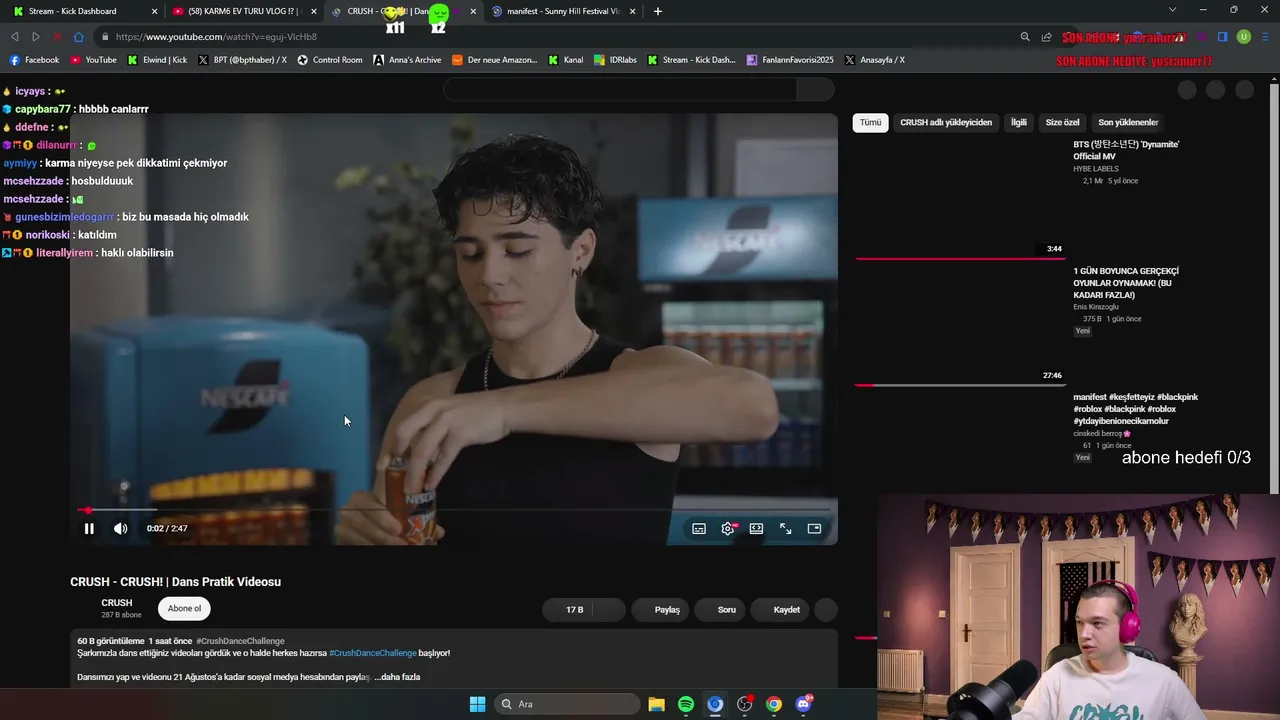Screen dimensions: 1280x720
Task: Open OBS Studio from the taskbar
Action: coord(745,704)
